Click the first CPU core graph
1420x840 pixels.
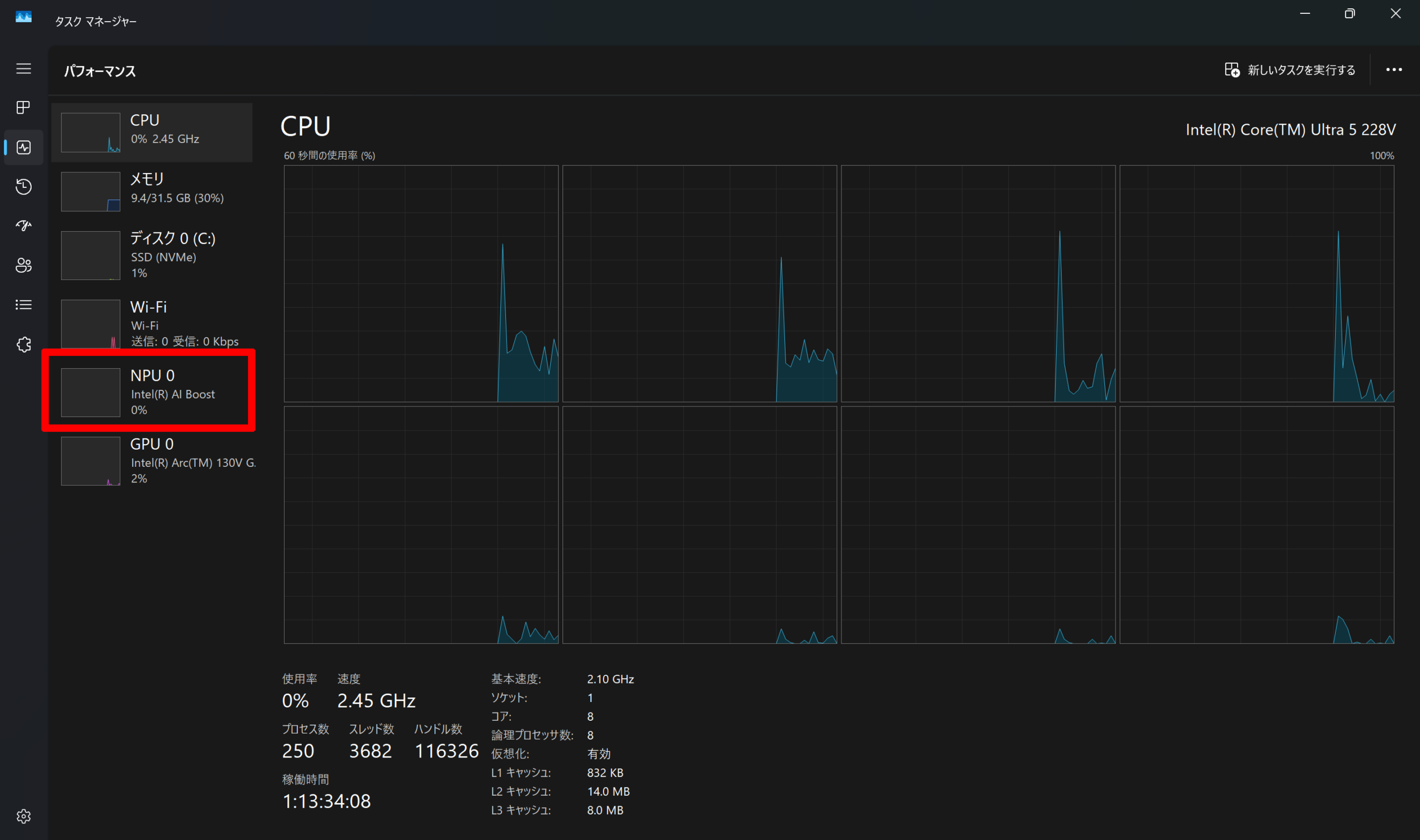(x=420, y=283)
